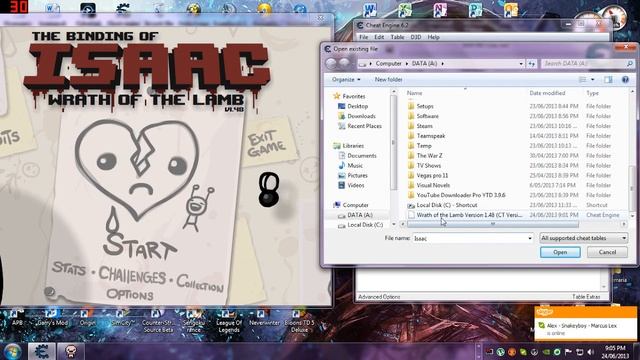
Task: Open the All supported cheat tables filter
Action: coord(583,238)
